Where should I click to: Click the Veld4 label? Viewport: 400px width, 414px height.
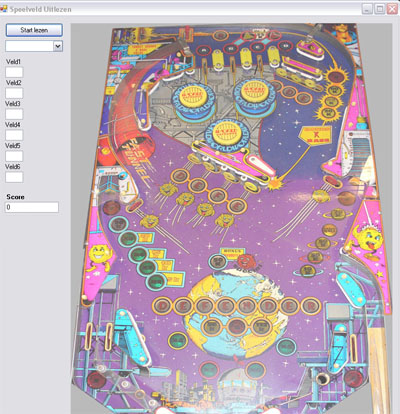click(13, 125)
